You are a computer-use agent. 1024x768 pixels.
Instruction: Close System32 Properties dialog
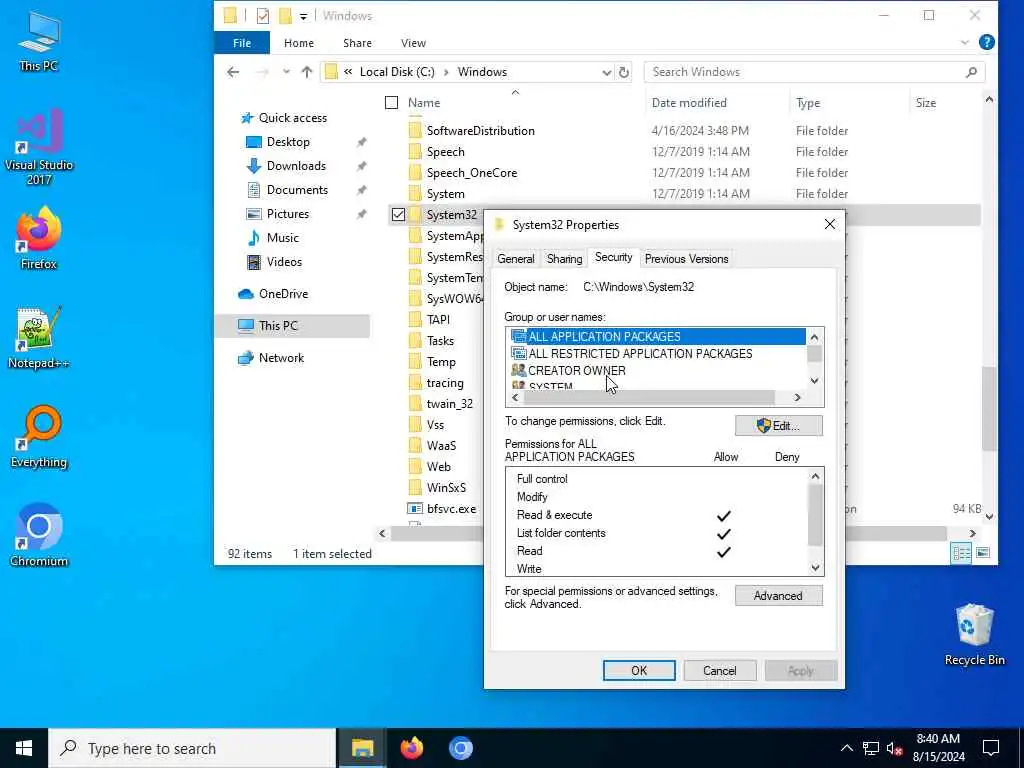829,225
